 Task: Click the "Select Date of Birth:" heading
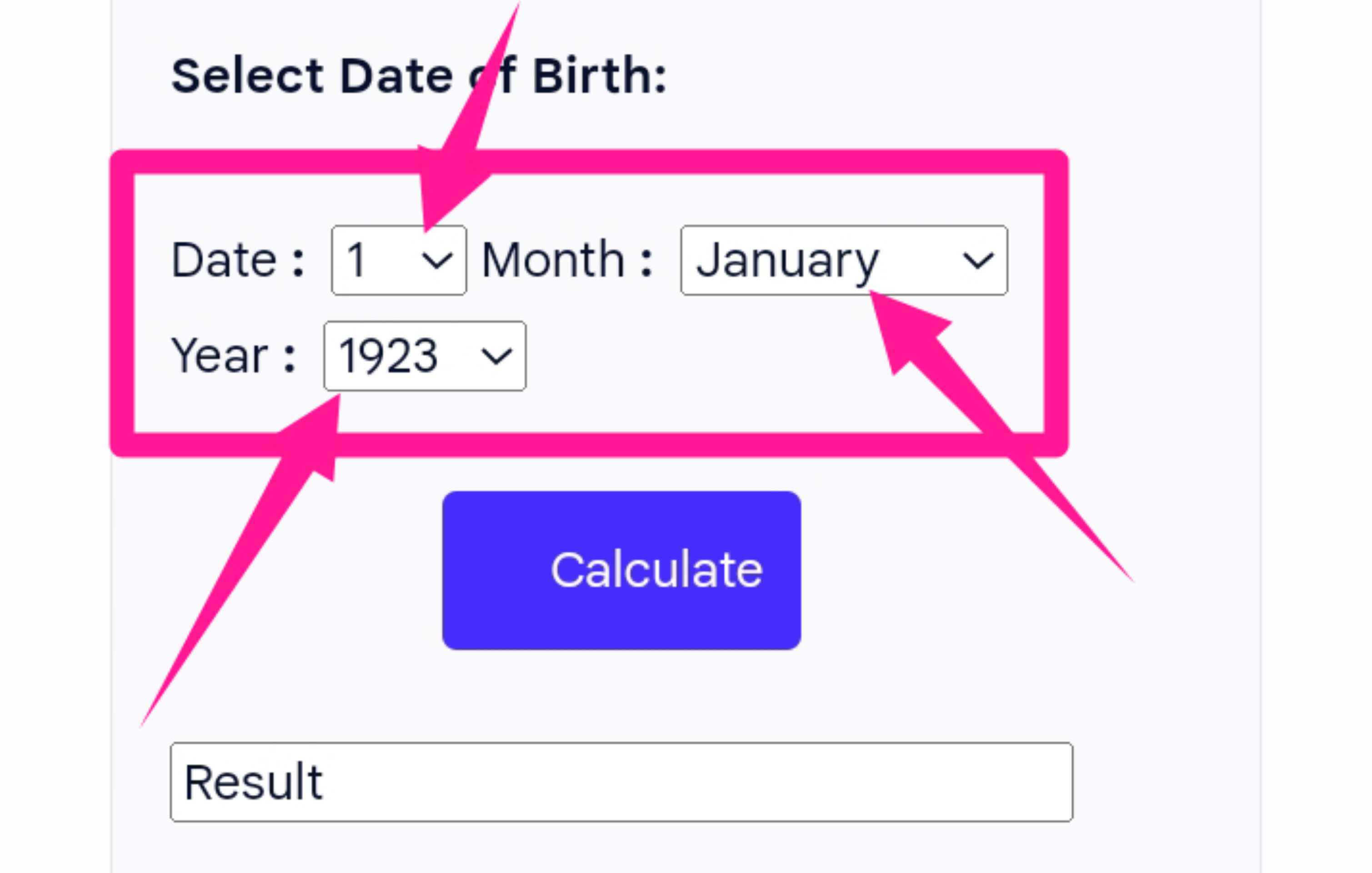click(x=419, y=76)
